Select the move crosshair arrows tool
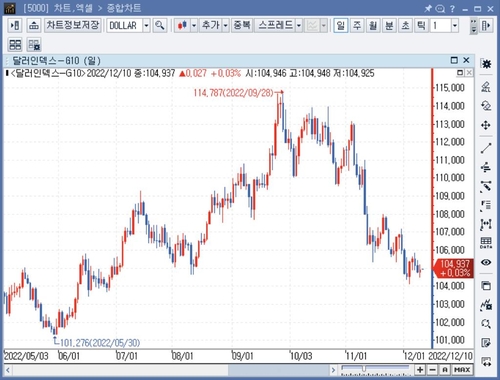500x380 pixels. coord(486,125)
